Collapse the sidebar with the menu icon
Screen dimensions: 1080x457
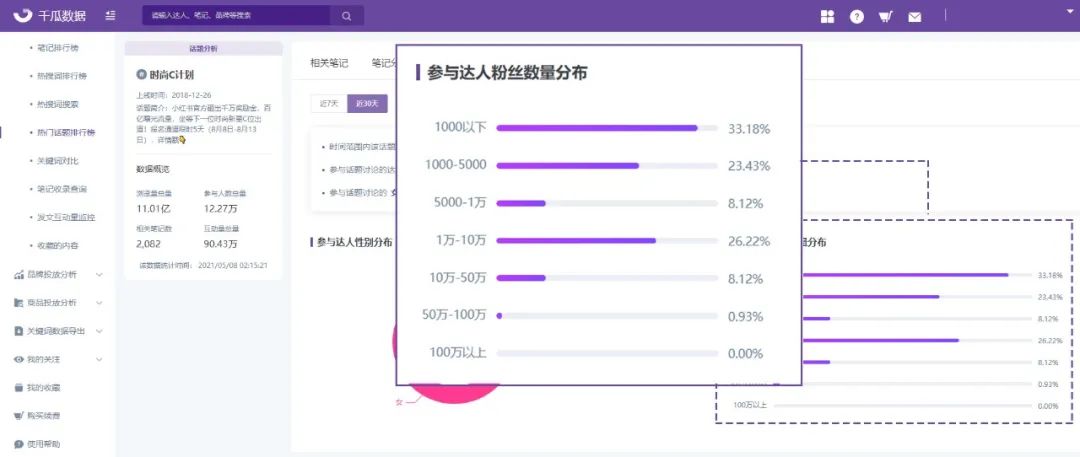[x=110, y=16]
